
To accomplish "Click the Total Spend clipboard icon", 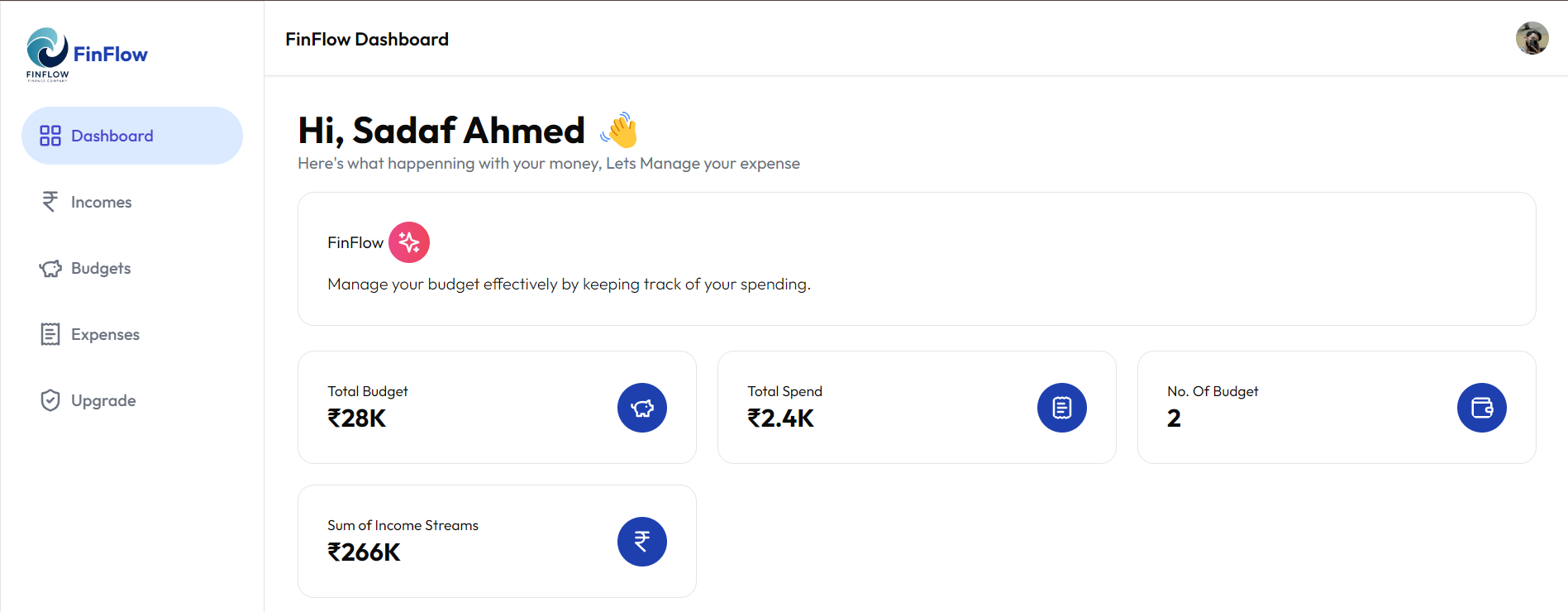I will click(x=1062, y=408).
